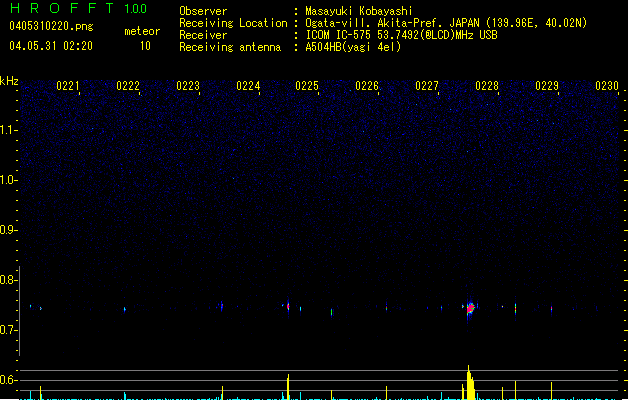The width and height of the screenshot is (629, 400).
Task: Click the 0.7 kHz axis label
Action: pyautogui.click(x=8, y=330)
